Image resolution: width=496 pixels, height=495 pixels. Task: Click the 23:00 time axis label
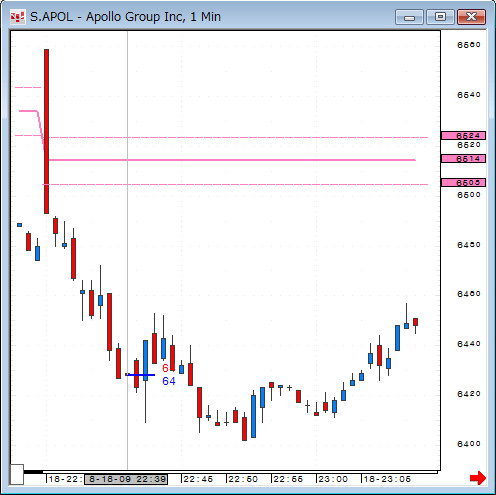point(333,479)
